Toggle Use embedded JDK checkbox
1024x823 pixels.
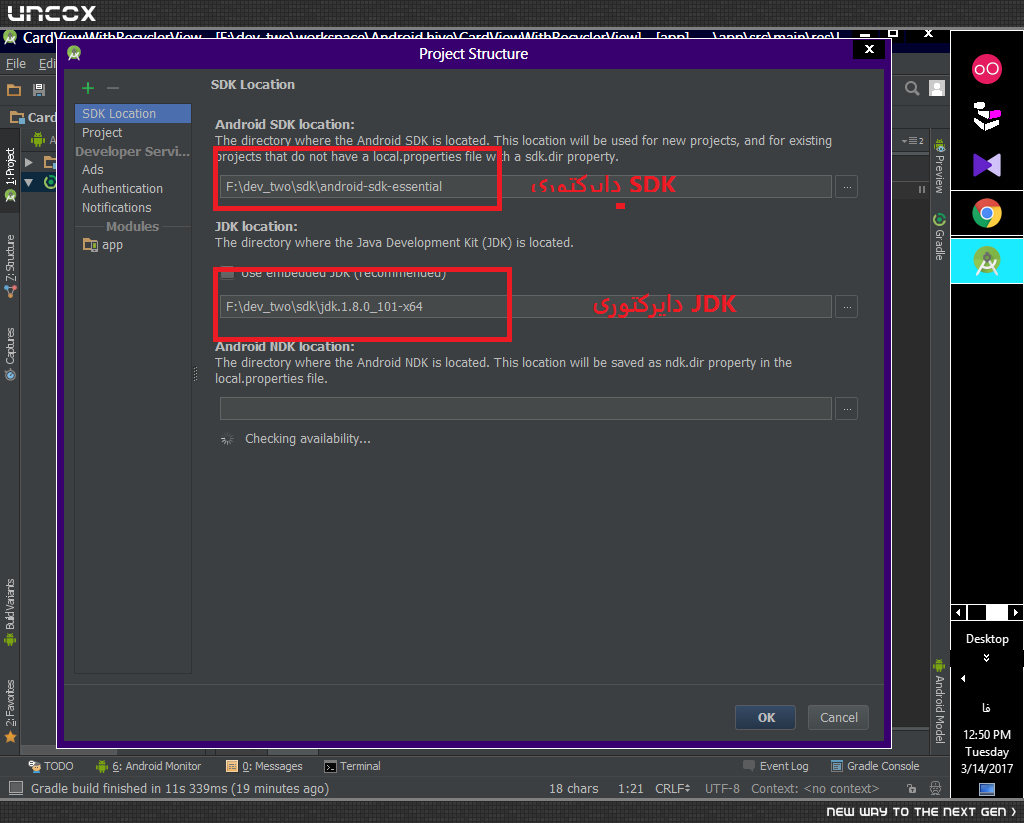(227, 273)
